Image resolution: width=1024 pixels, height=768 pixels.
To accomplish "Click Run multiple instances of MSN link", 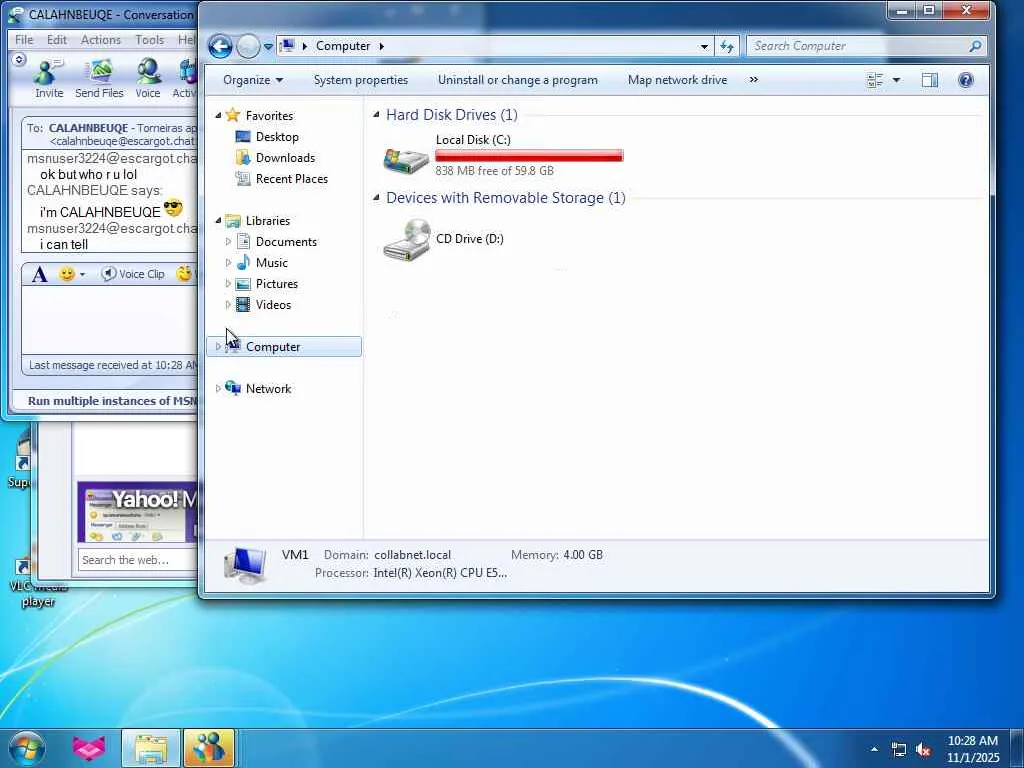I will point(112,401).
